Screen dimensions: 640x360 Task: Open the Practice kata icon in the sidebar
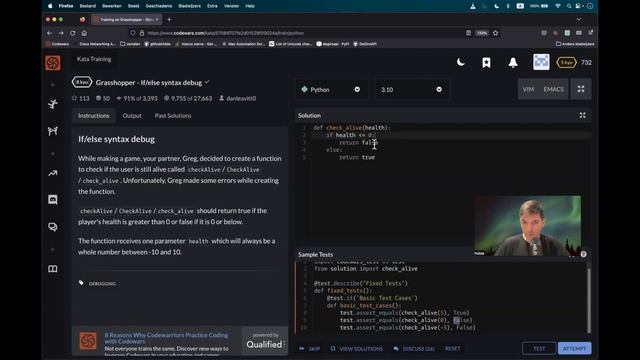(x=53, y=104)
